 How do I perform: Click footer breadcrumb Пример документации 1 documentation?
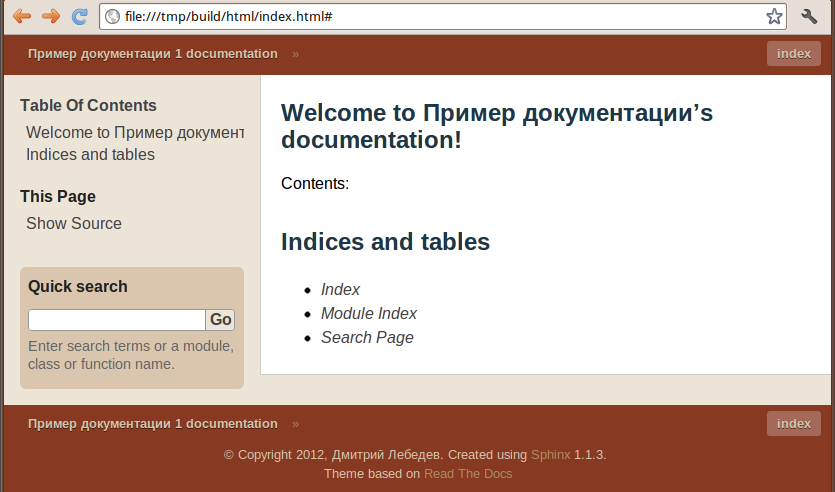pos(153,424)
